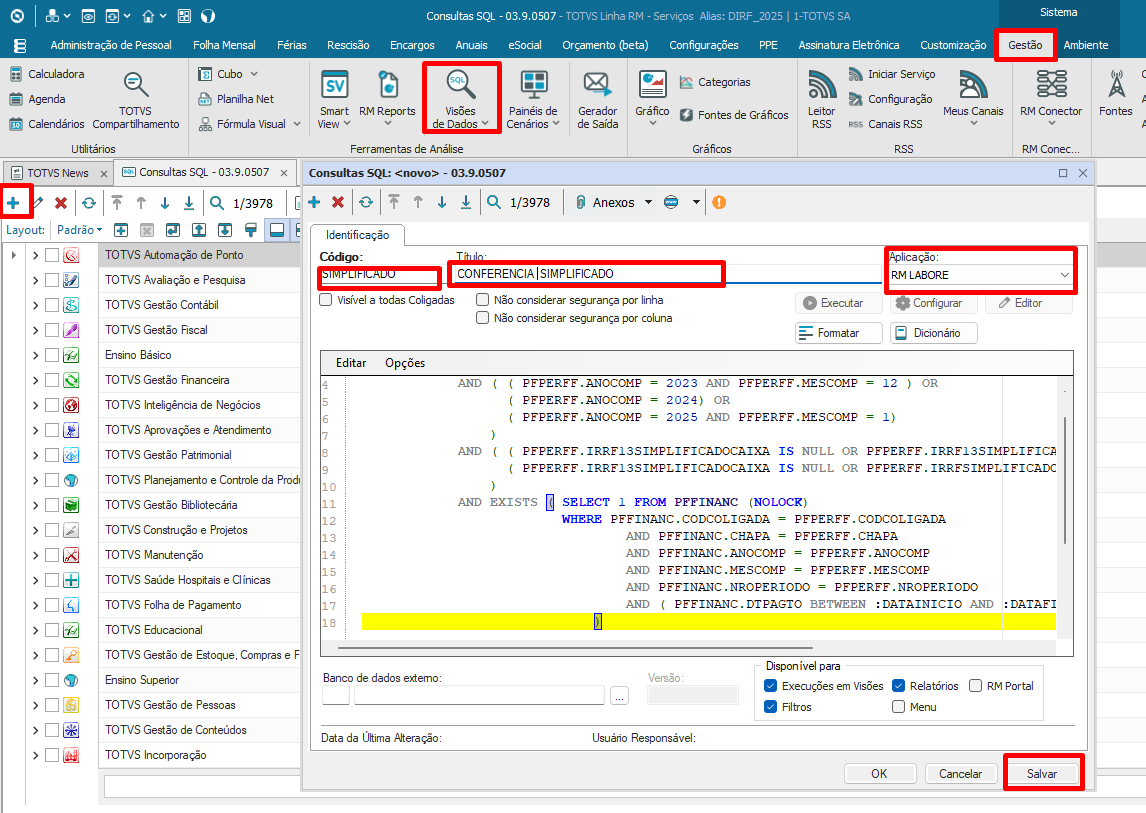This screenshot has width=1146, height=813.
Task: Click the Executar button
Action: click(x=838, y=303)
